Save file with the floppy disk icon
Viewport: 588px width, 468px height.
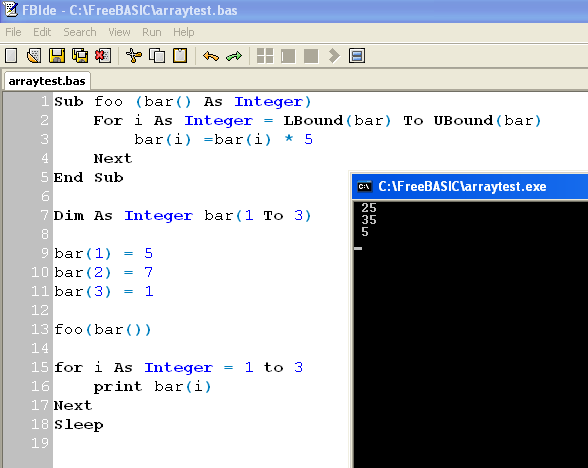coord(57,56)
